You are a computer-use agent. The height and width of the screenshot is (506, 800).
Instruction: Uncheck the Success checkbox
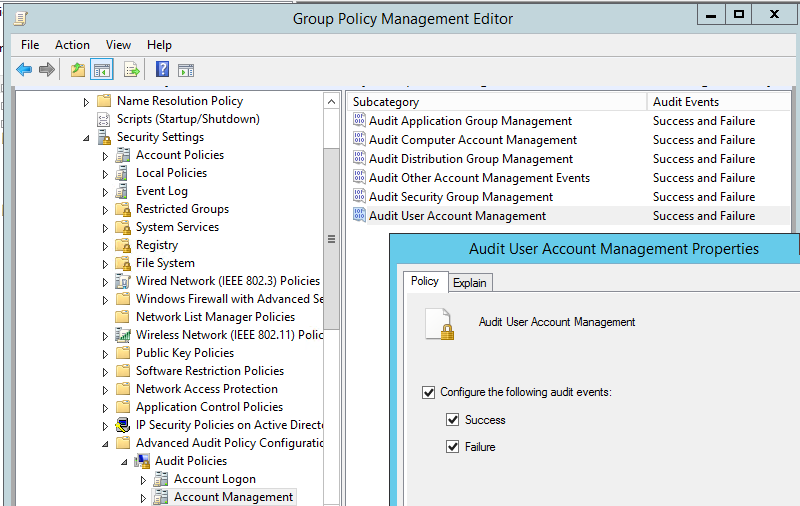(453, 420)
